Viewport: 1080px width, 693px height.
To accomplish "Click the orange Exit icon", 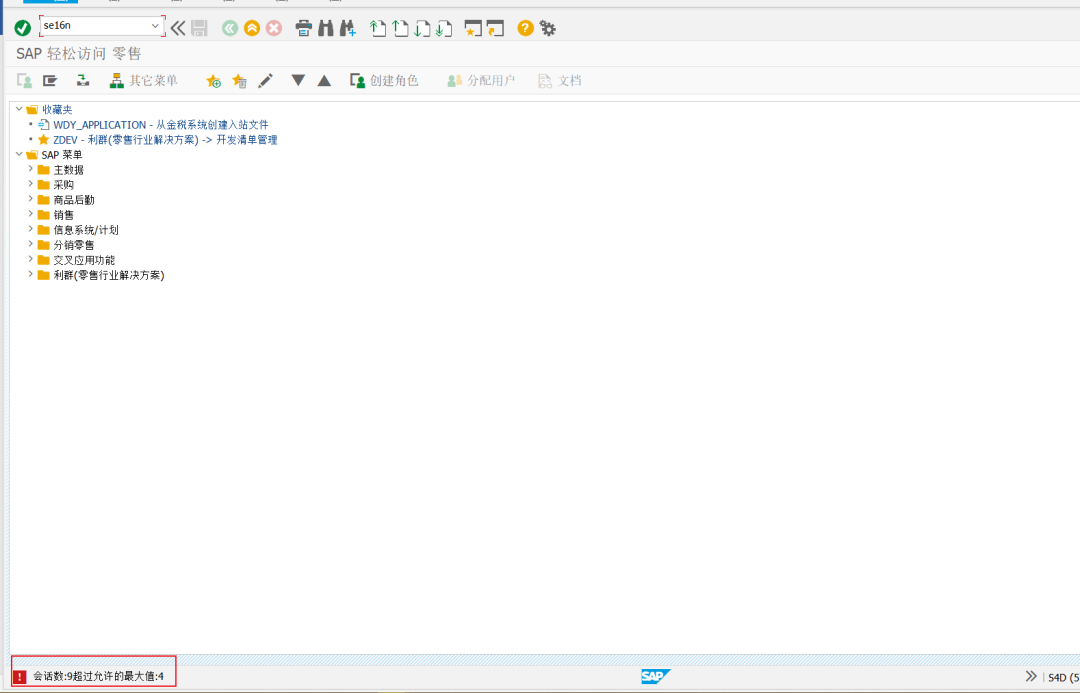I will tap(252, 28).
